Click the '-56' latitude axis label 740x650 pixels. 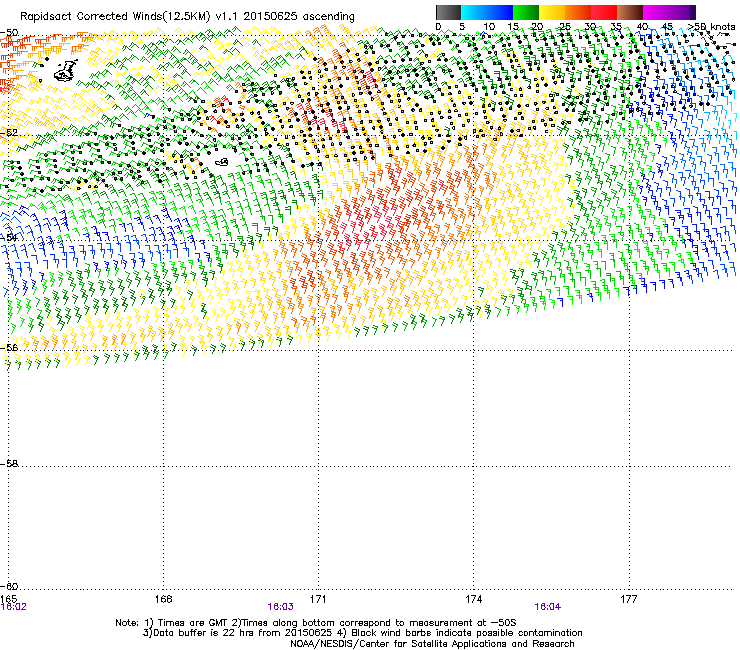(x=9, y=347)
